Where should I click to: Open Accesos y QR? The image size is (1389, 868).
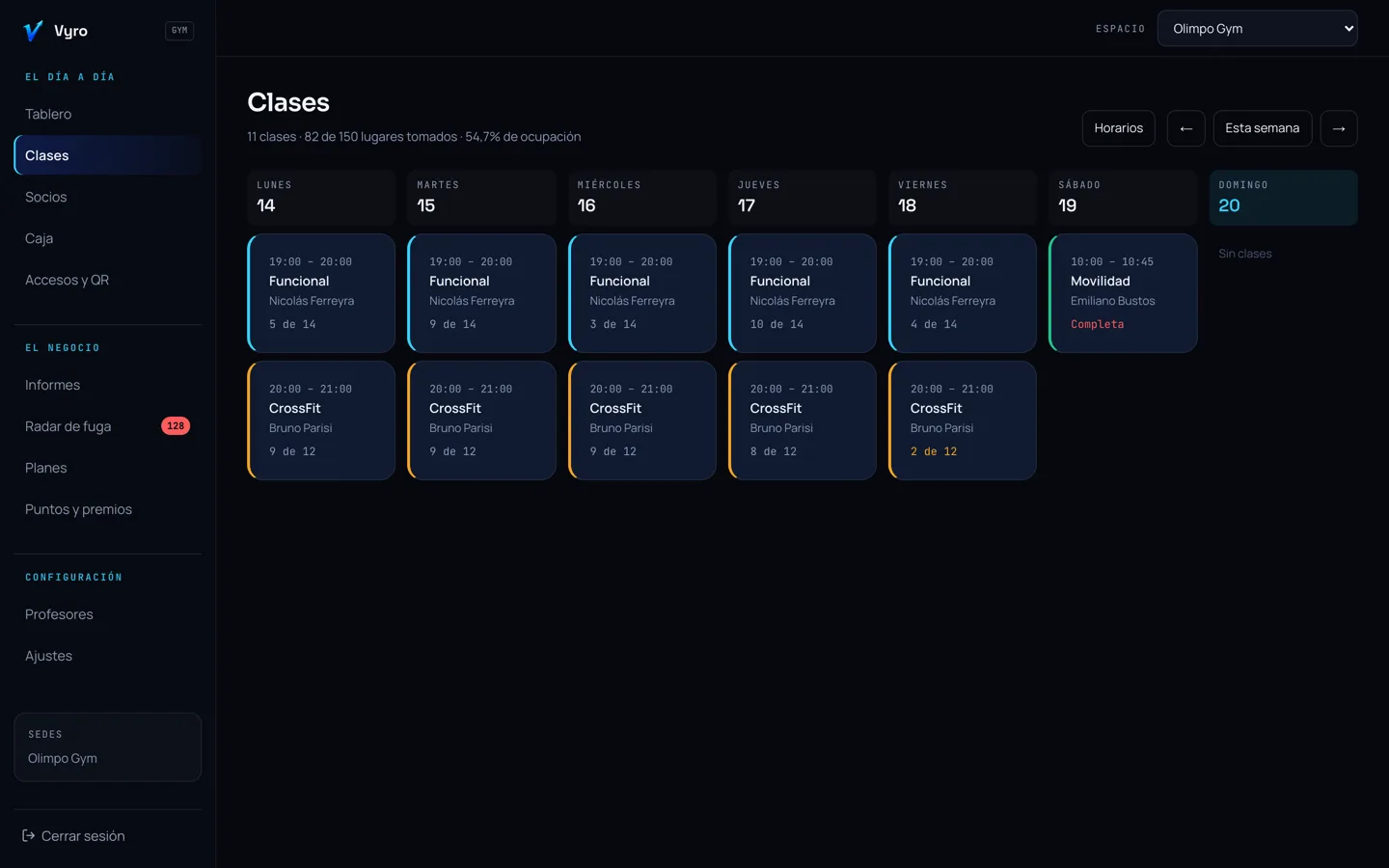click(107, 280)
